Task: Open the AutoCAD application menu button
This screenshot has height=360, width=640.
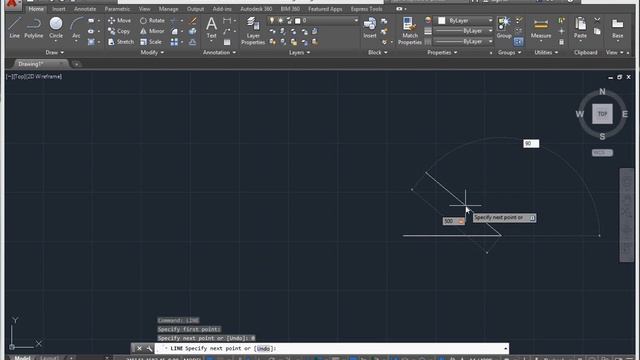Action: point(12,4)
